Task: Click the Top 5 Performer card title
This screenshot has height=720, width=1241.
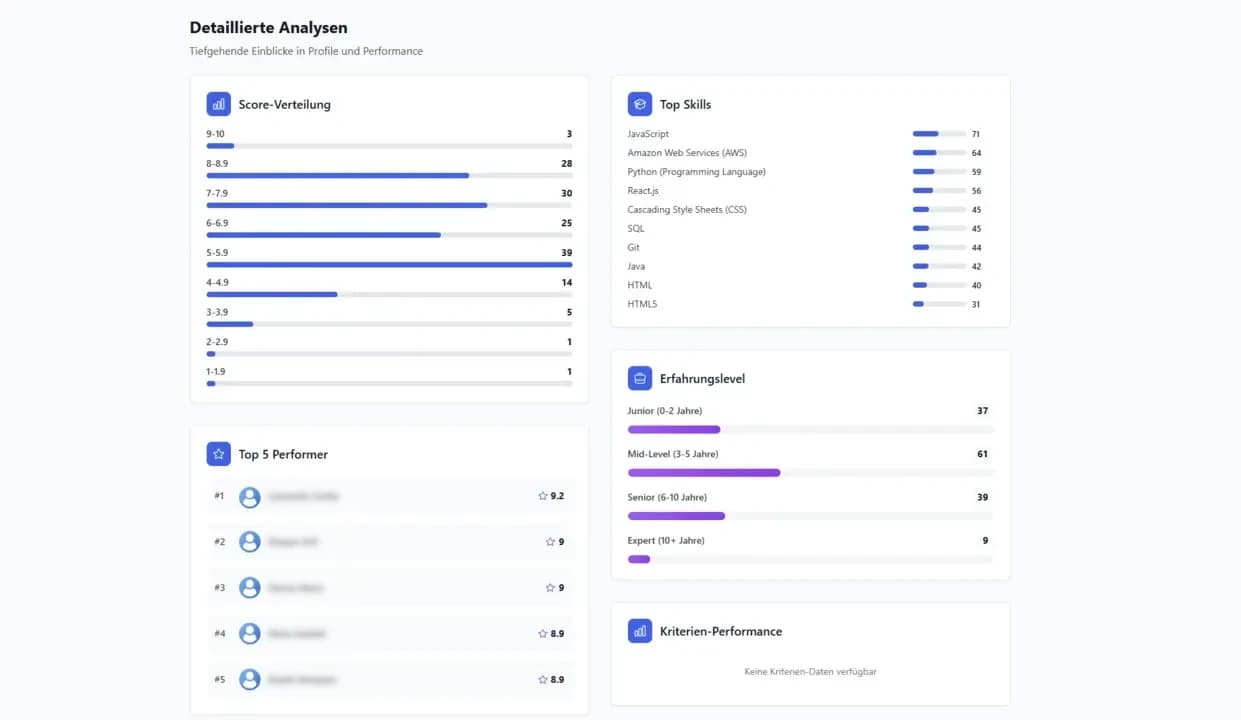Action: click(283, 454)
